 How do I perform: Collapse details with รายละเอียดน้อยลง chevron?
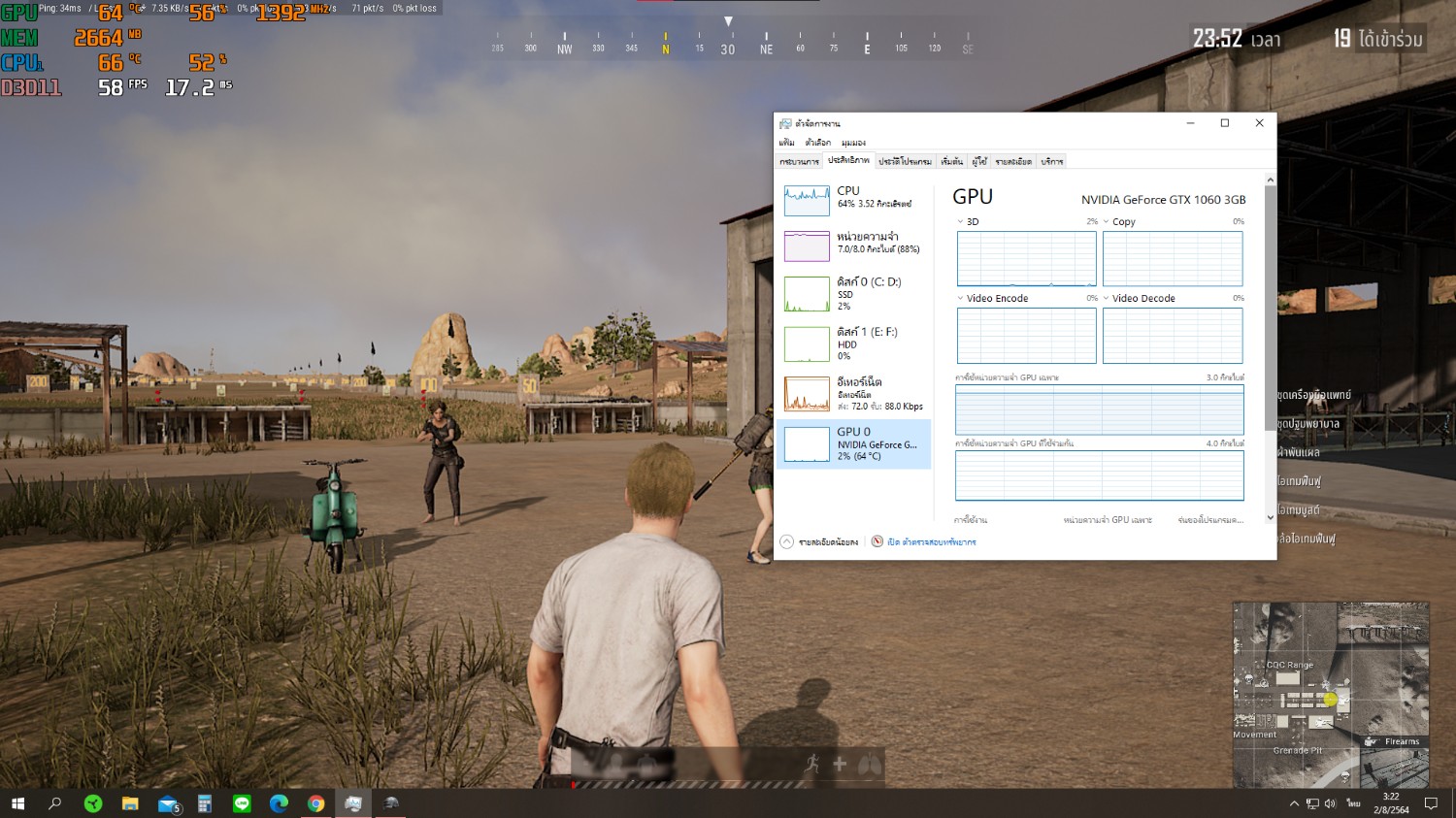point(787,541)
